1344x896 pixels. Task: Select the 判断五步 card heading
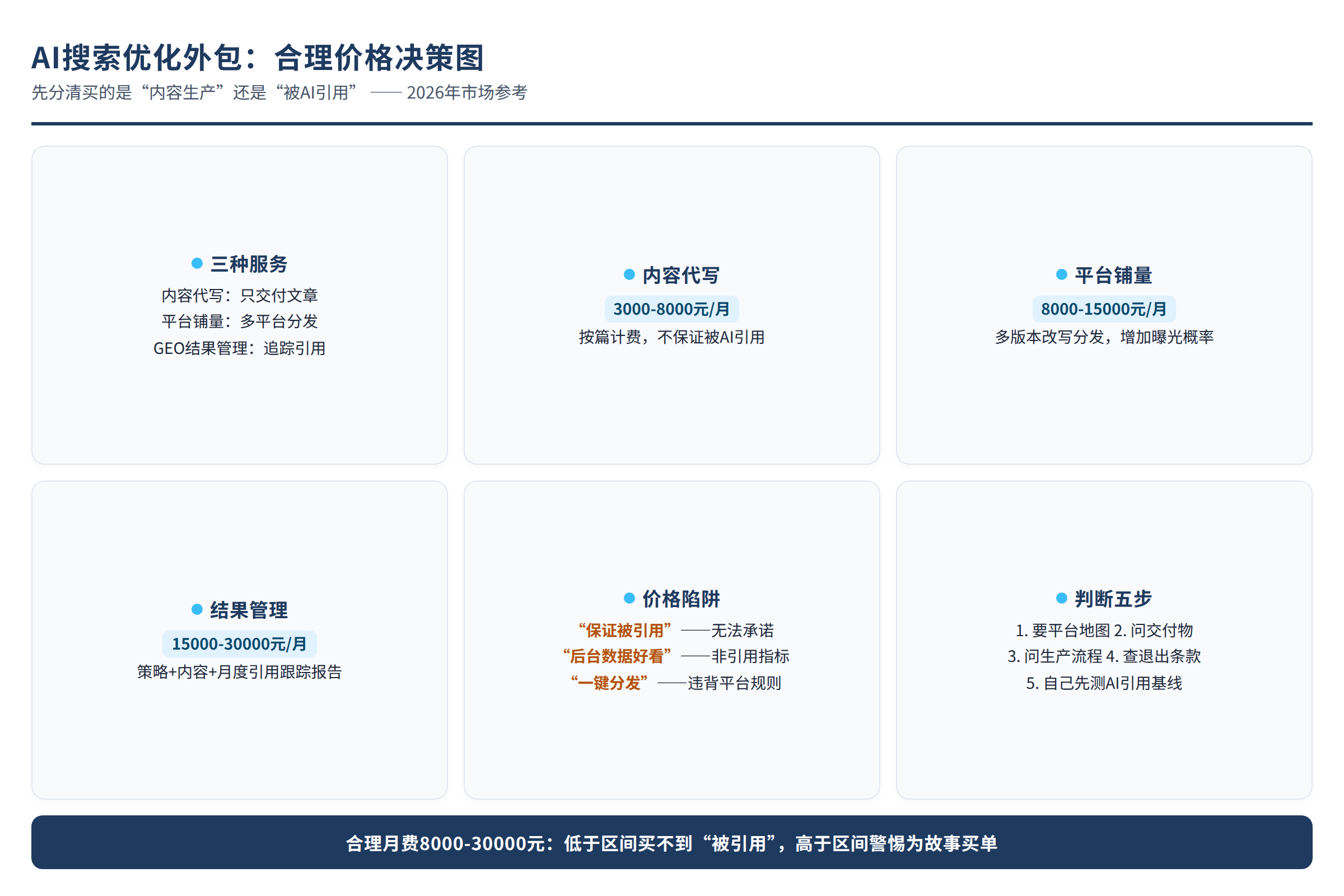pyautogui.click(x=1114, y=599)
